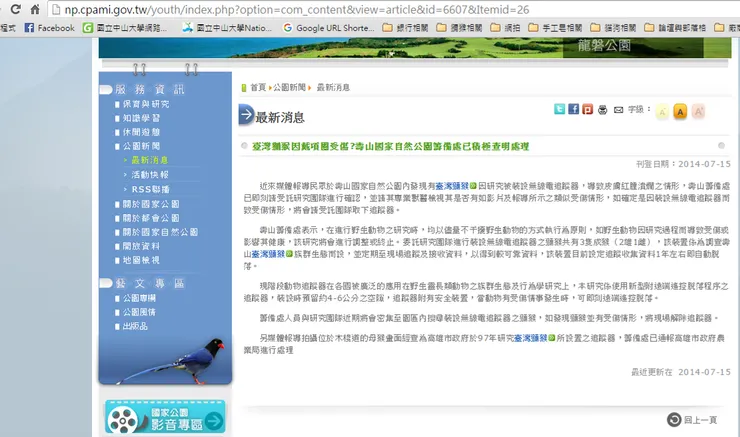Open the Facebook bookmark

(x=50, y=28)
